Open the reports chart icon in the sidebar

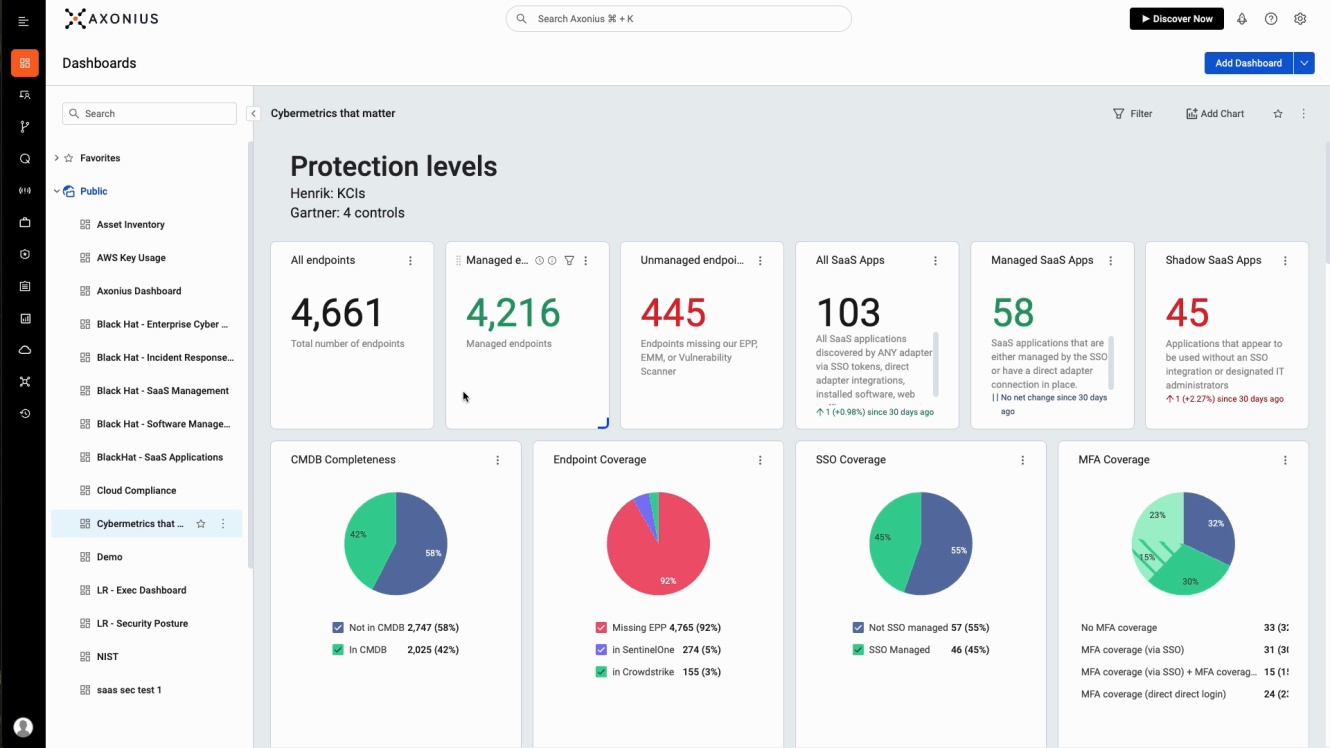(x=25, y=318)
